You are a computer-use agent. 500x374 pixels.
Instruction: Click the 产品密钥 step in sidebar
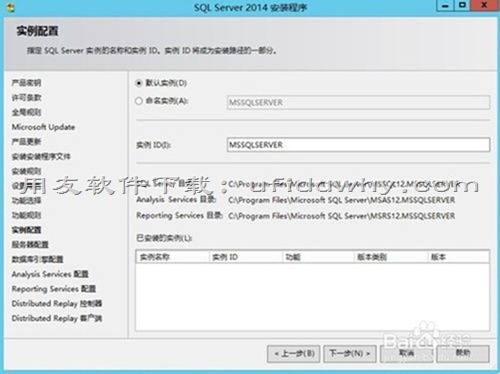coord(26,83)
